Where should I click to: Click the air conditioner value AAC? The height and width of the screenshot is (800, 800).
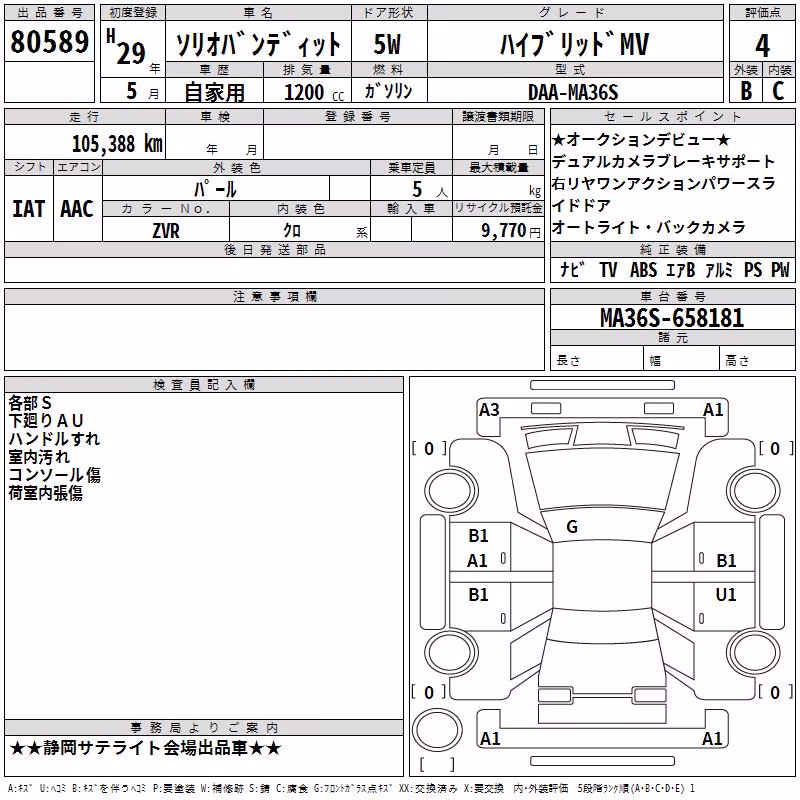click(x=77, y=209)
